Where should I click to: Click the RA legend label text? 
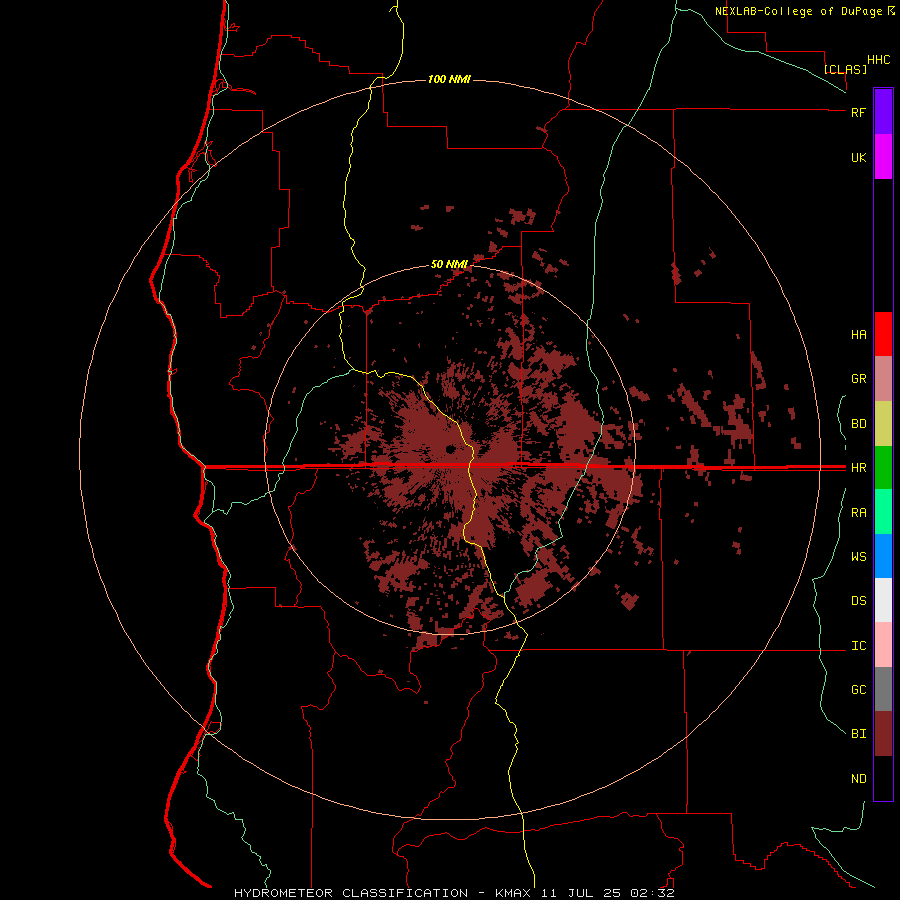(858, 513)
